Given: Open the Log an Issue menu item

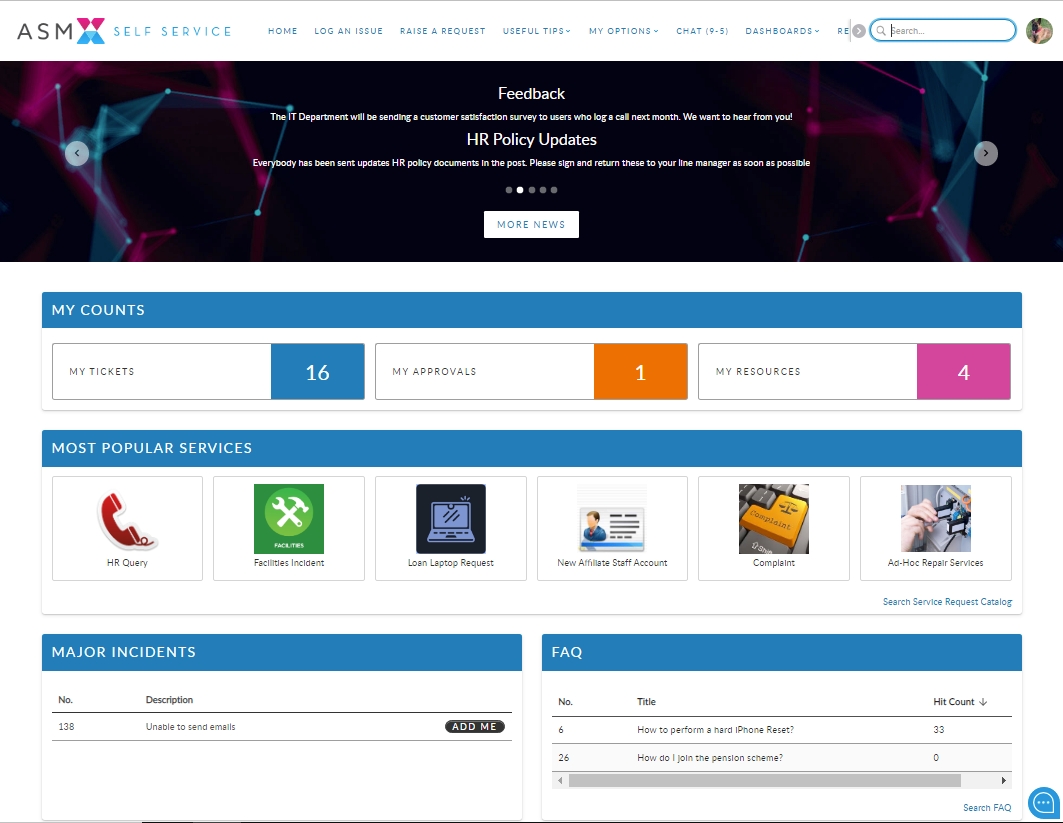Looking at the screenshot, I should click(348, 31).
